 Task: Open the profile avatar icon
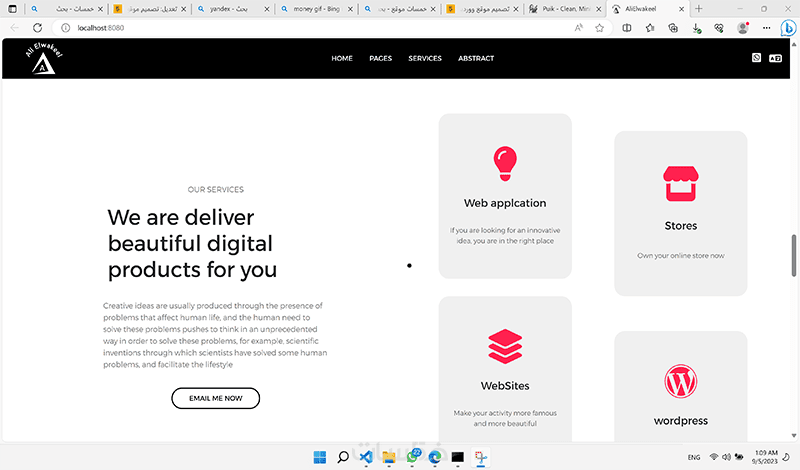(743, 28)
